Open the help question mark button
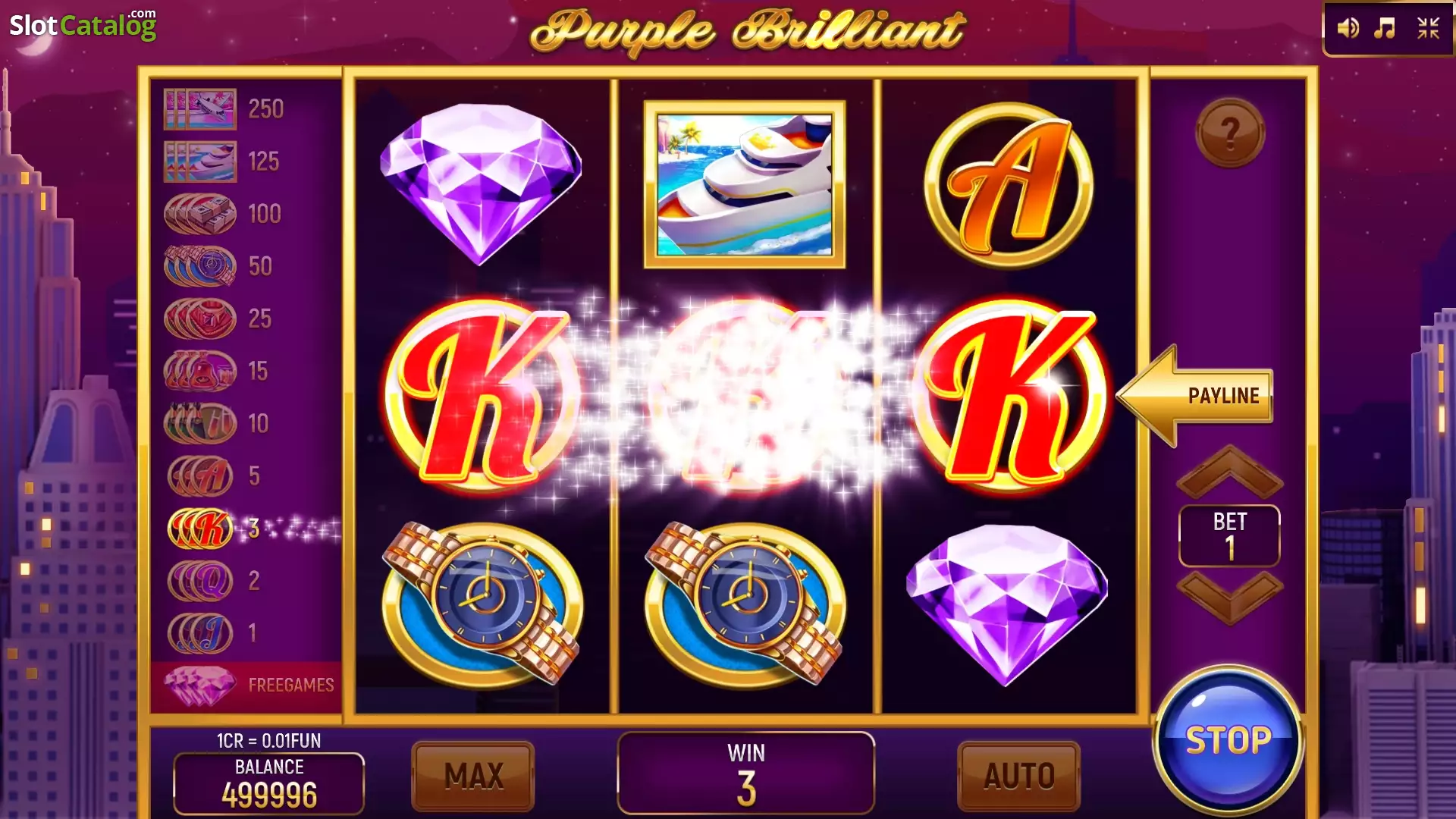This screenshot has height=819, width=1456. pos(1230,133)
